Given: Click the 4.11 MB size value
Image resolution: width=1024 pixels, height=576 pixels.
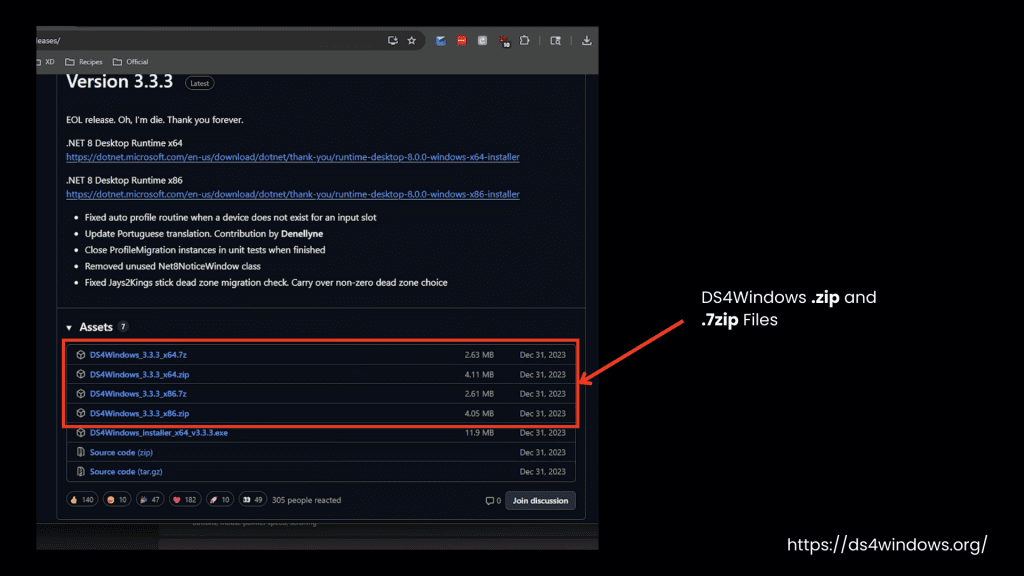Looking at the screenshot, I should point(479,375).
